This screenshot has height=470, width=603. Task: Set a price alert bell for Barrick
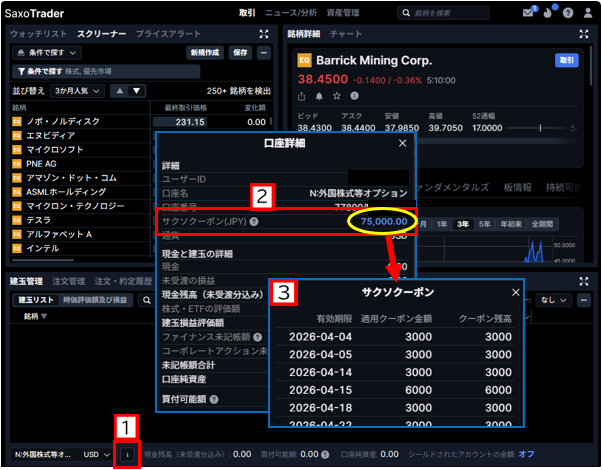(x=319, y=96)
